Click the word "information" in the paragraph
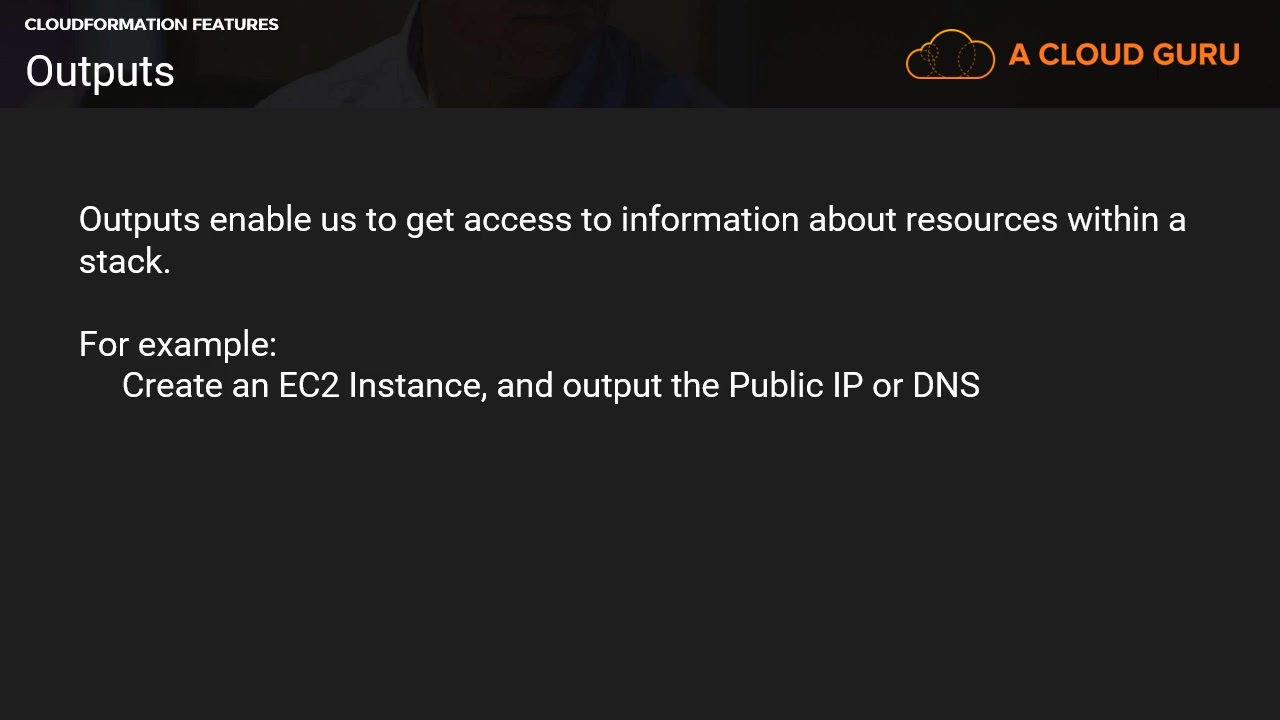The height and width of the screenshot is (720, 1280). (x=709, y=220)
